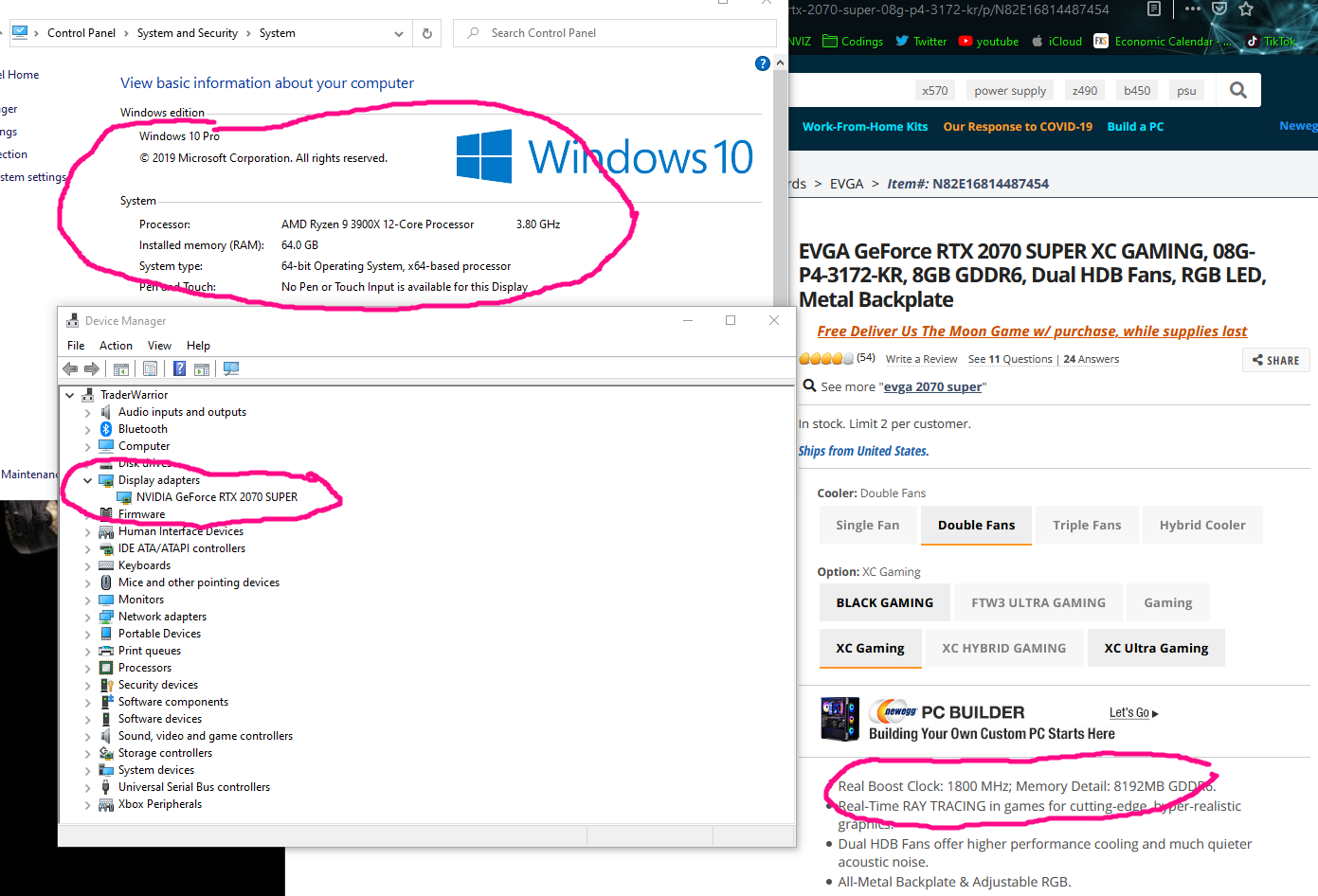Viewport: 1318px width, 896px height.
Task: Bookmark this page with the star icon
Action: pyautogui.click(x=1246, y=9)
